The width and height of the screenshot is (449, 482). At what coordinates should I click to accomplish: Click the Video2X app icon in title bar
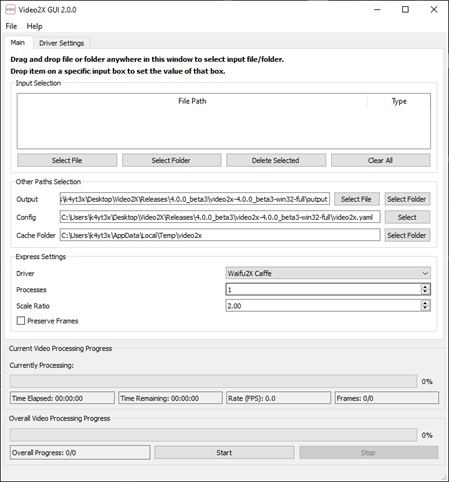pyautogui.click(x=10, y=10)
